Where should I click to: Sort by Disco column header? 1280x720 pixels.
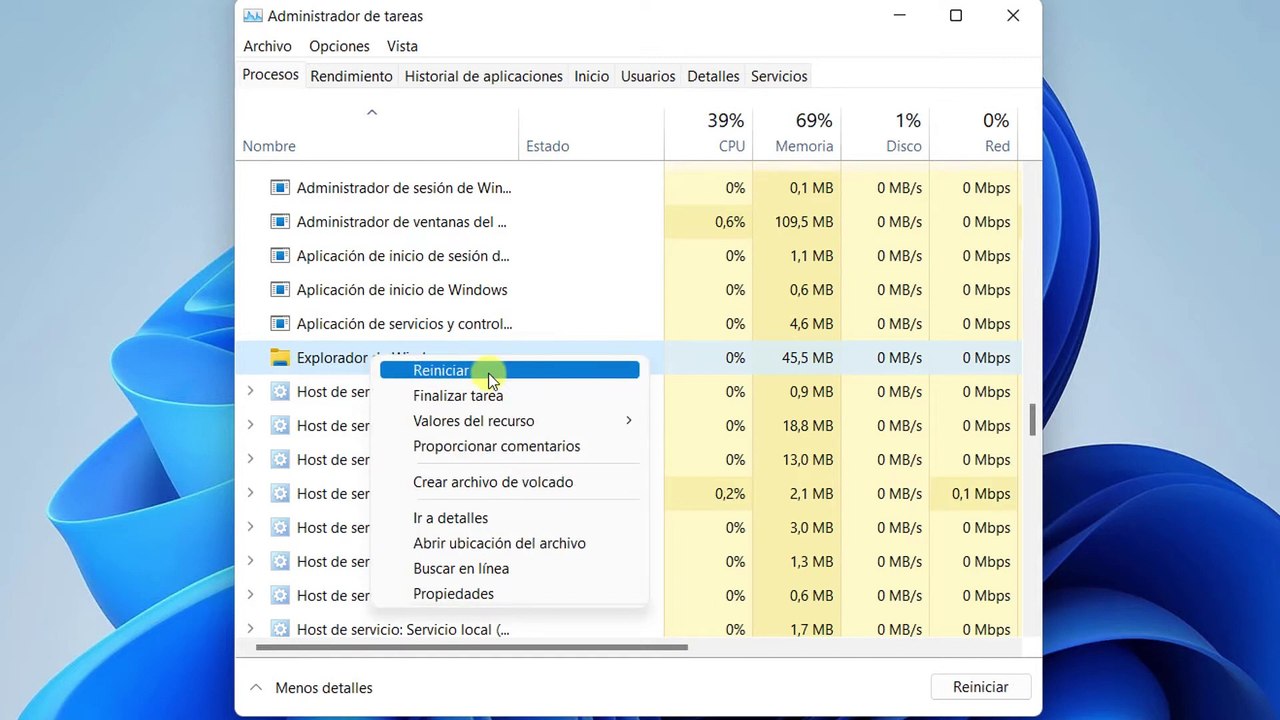(885, 133)
